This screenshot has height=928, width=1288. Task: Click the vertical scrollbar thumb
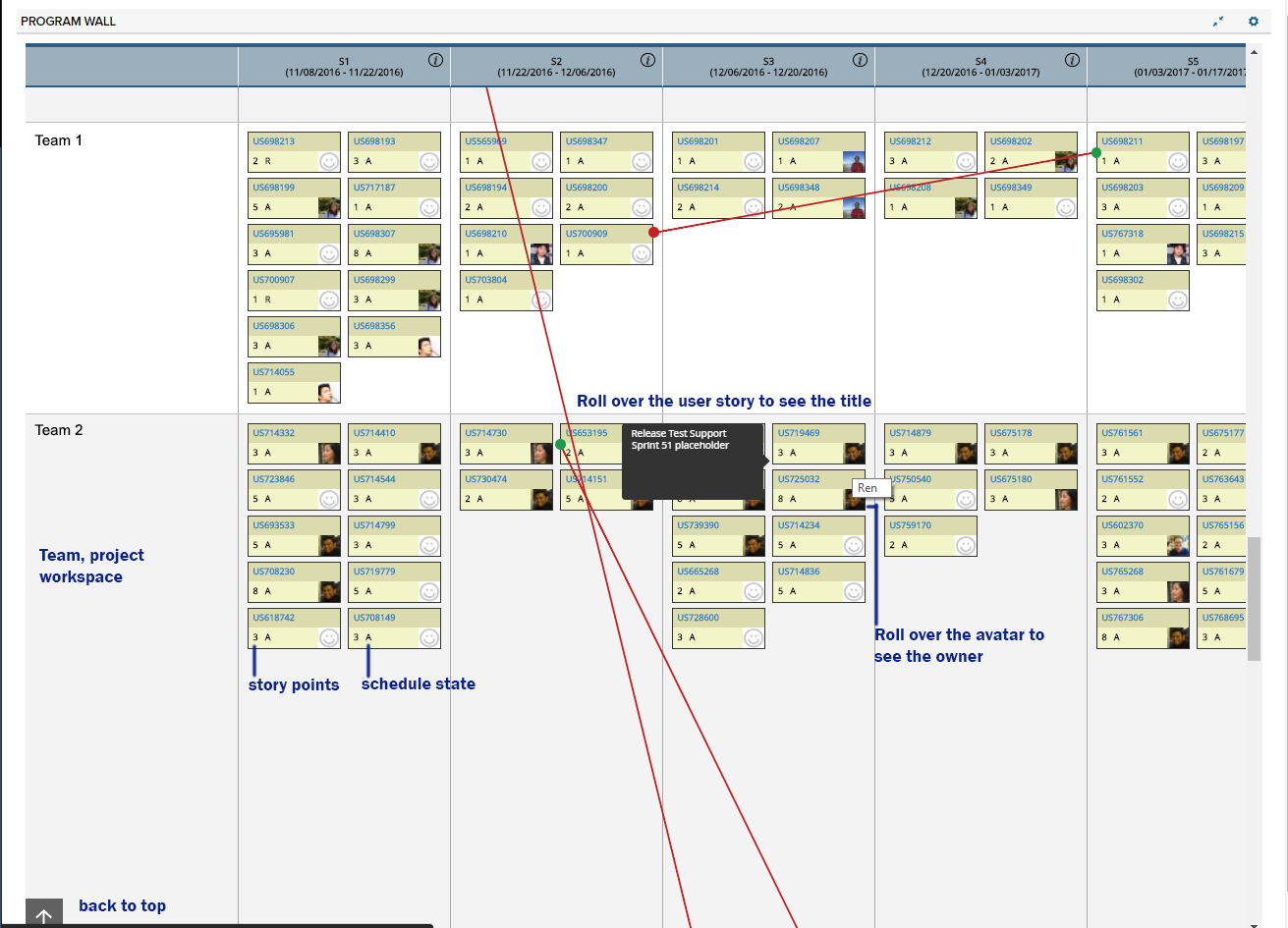(x=1254, y=598)
